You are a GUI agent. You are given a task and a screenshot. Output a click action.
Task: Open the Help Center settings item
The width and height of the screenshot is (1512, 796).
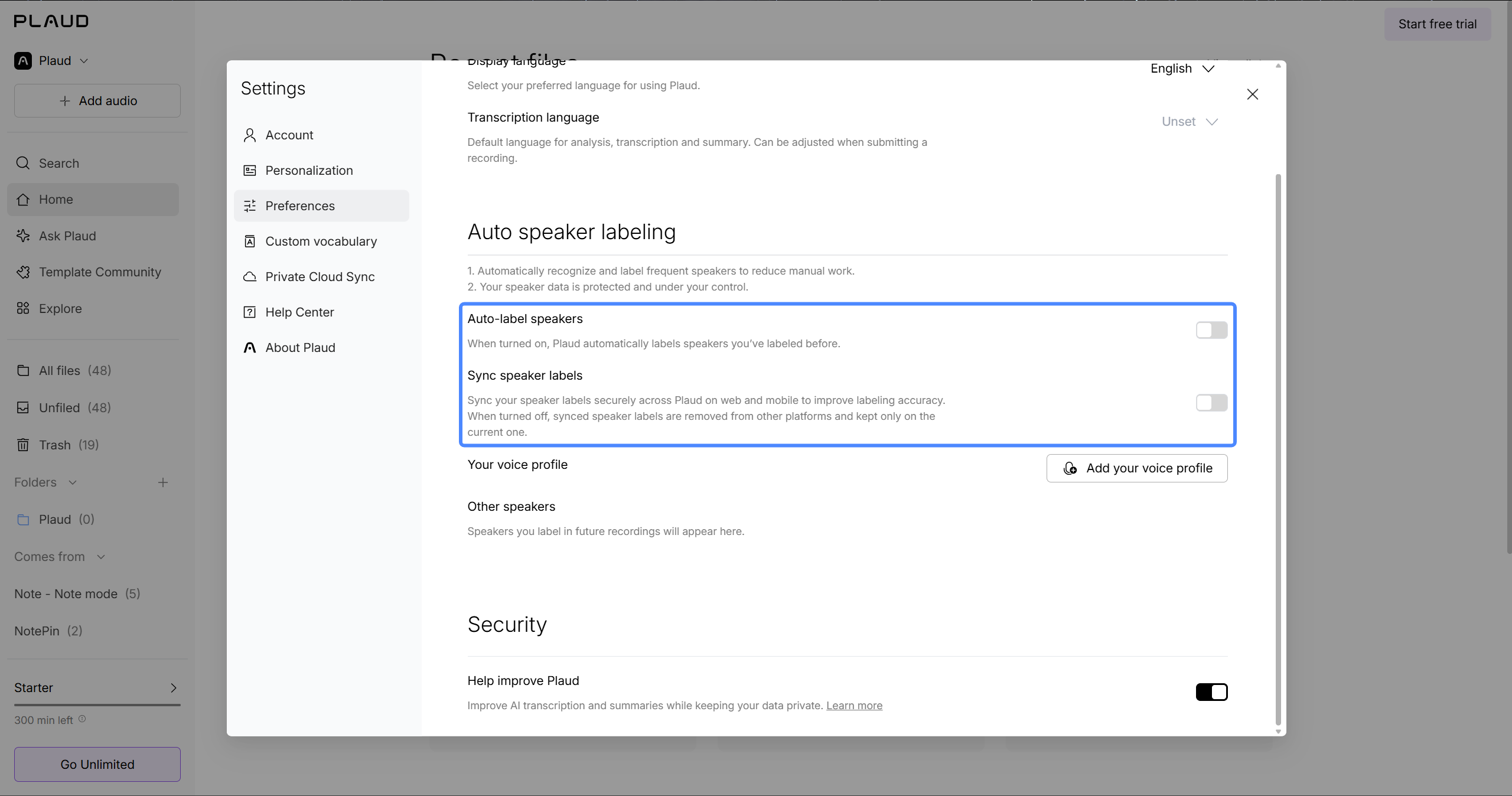tap(321, 312)
